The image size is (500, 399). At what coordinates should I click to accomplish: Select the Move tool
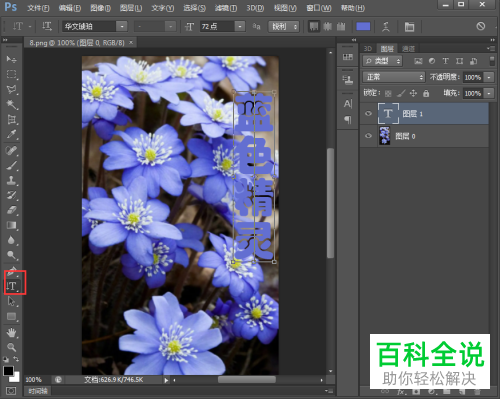pos(11,59)
